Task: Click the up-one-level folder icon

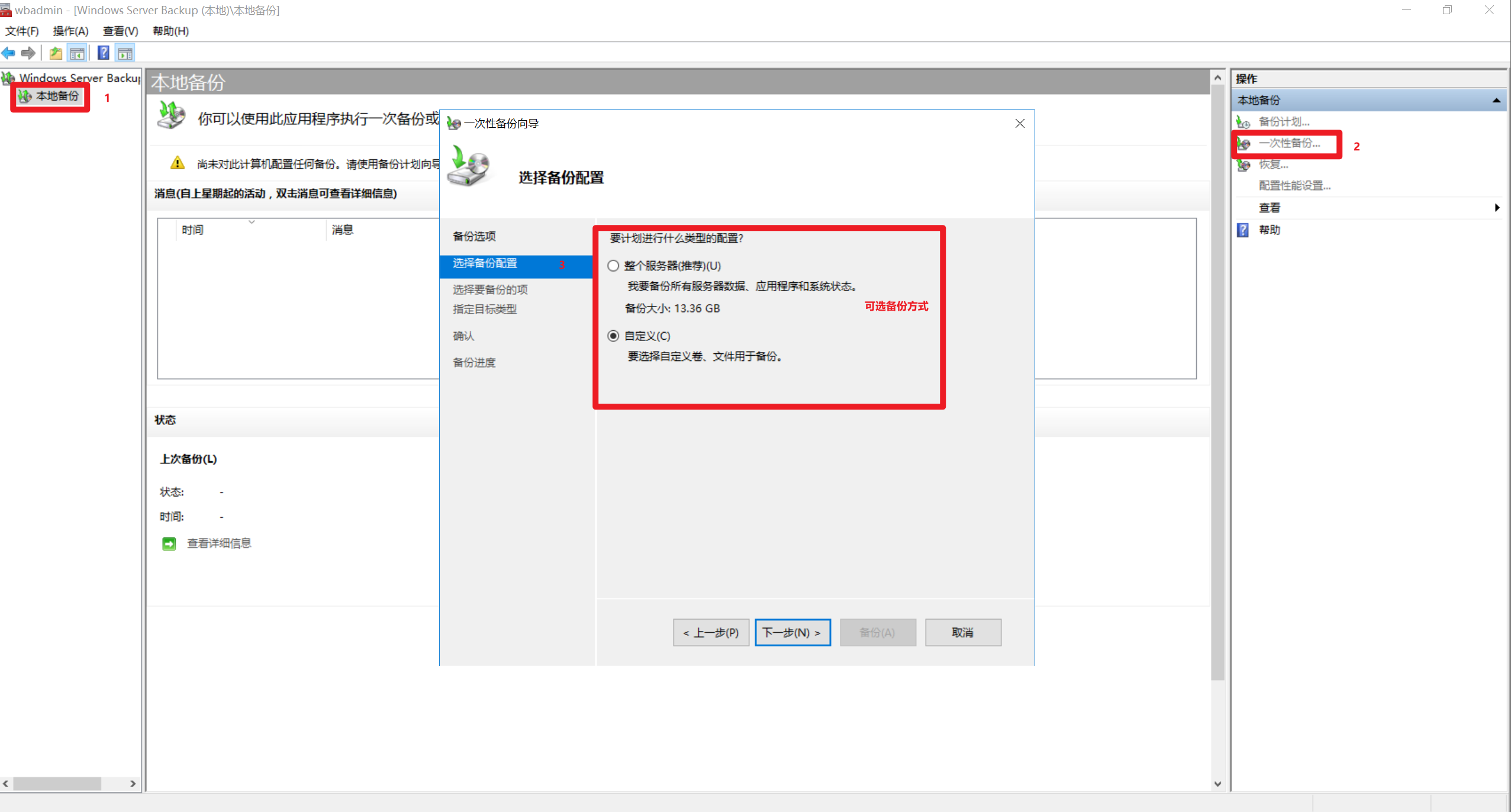Action: pyautogui.click(x=56, y=53)
